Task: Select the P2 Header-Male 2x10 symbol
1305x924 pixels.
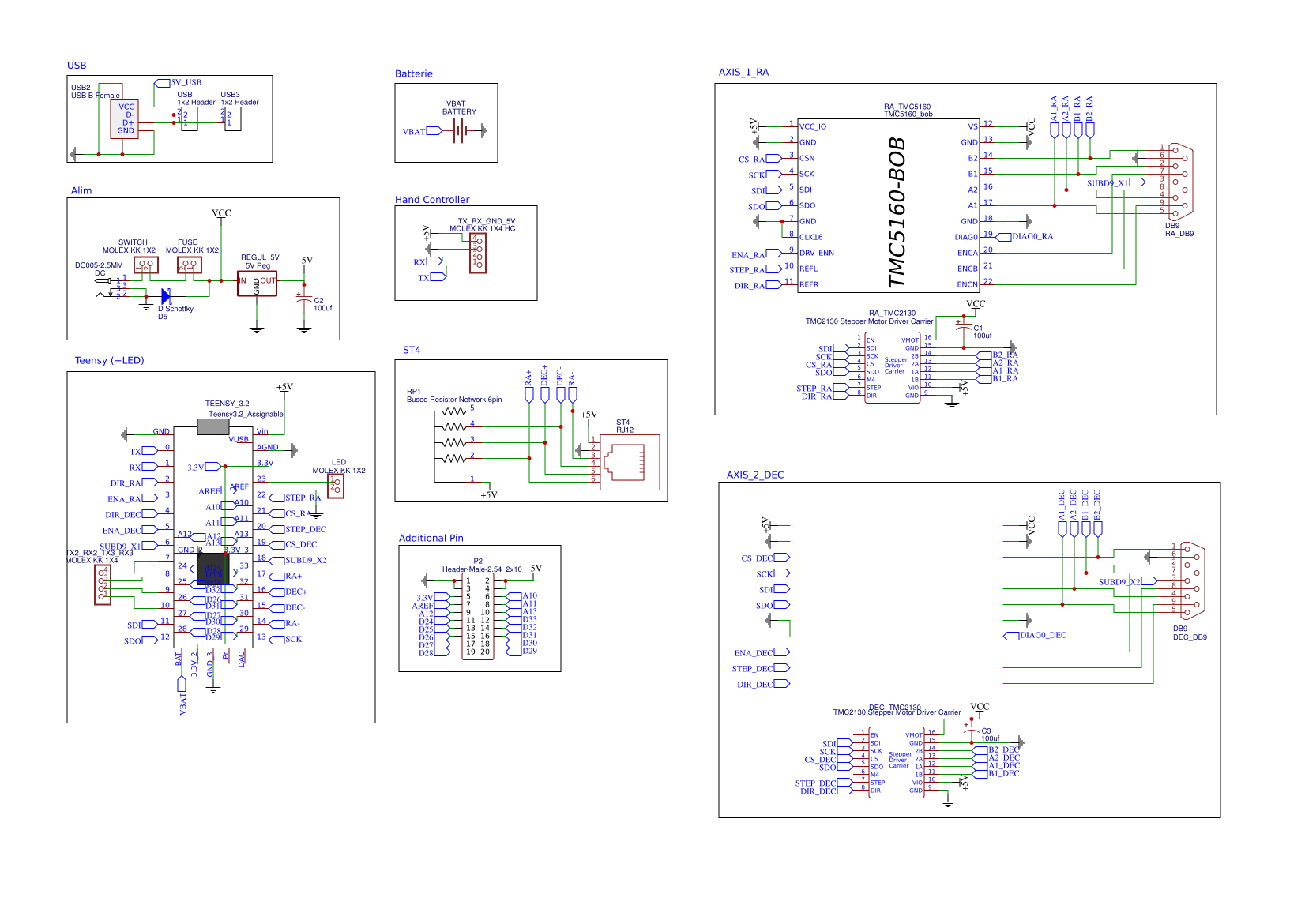Action: tap(478, 616)
